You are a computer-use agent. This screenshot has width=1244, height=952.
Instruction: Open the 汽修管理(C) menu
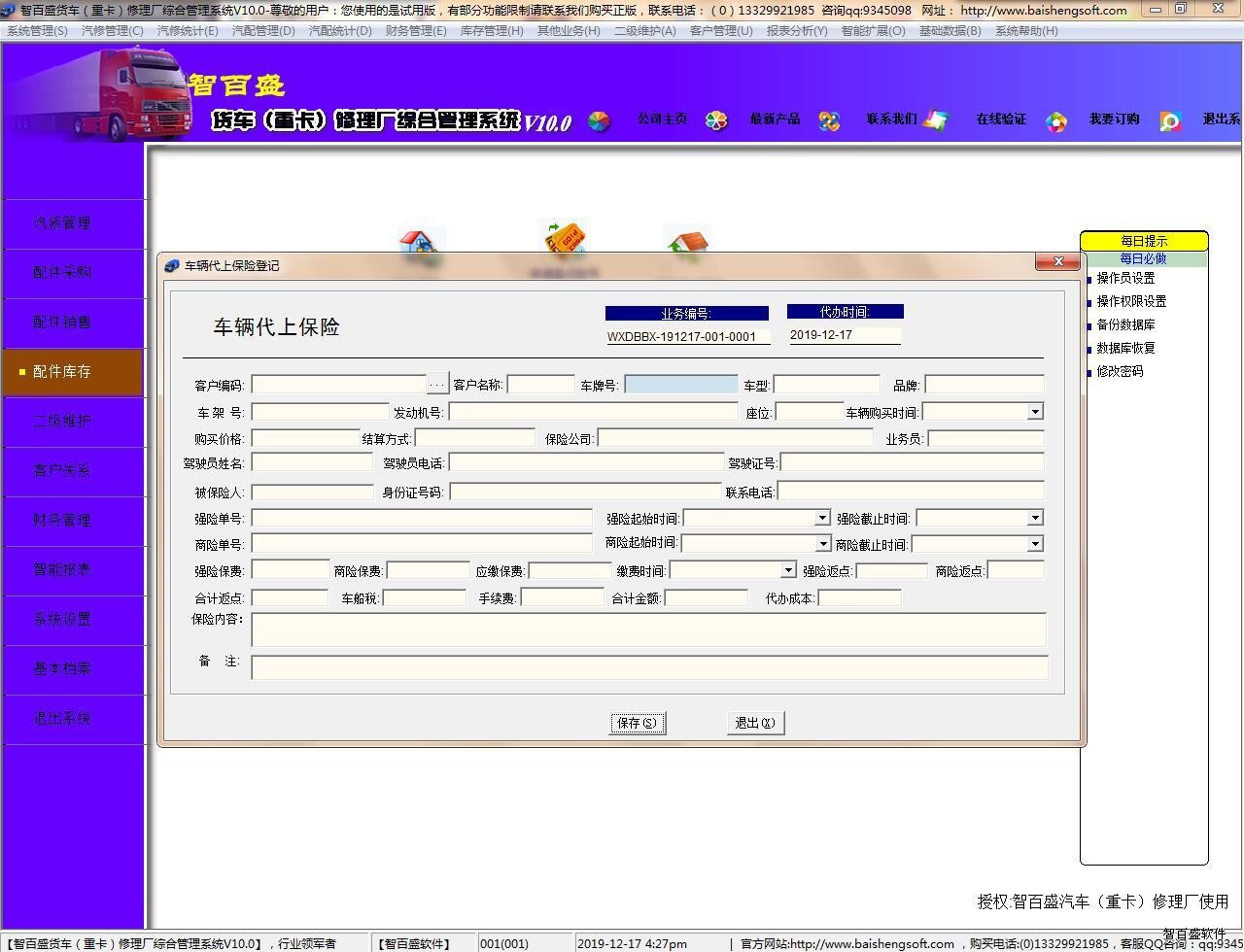pos(112,30)
